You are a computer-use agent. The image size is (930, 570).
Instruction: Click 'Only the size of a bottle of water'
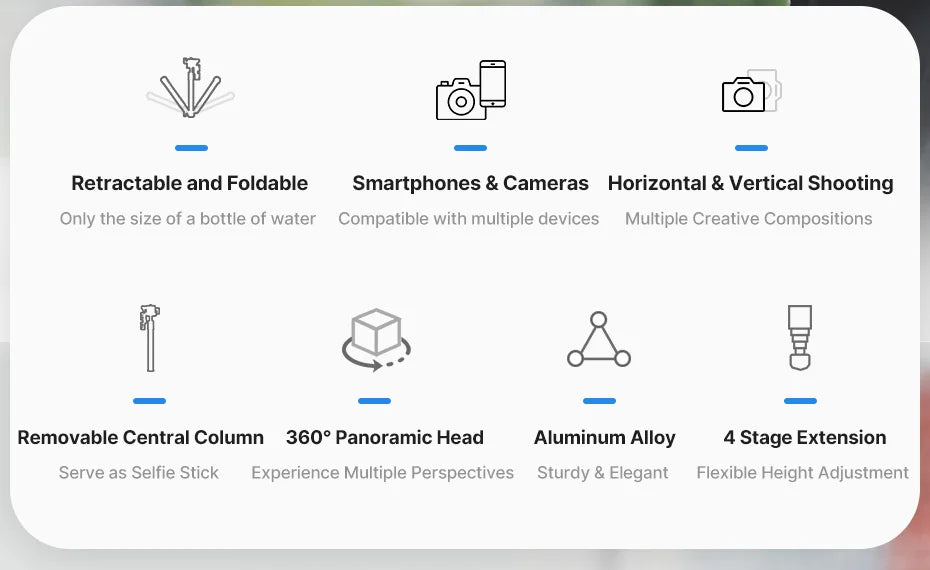tap(188, 218)
